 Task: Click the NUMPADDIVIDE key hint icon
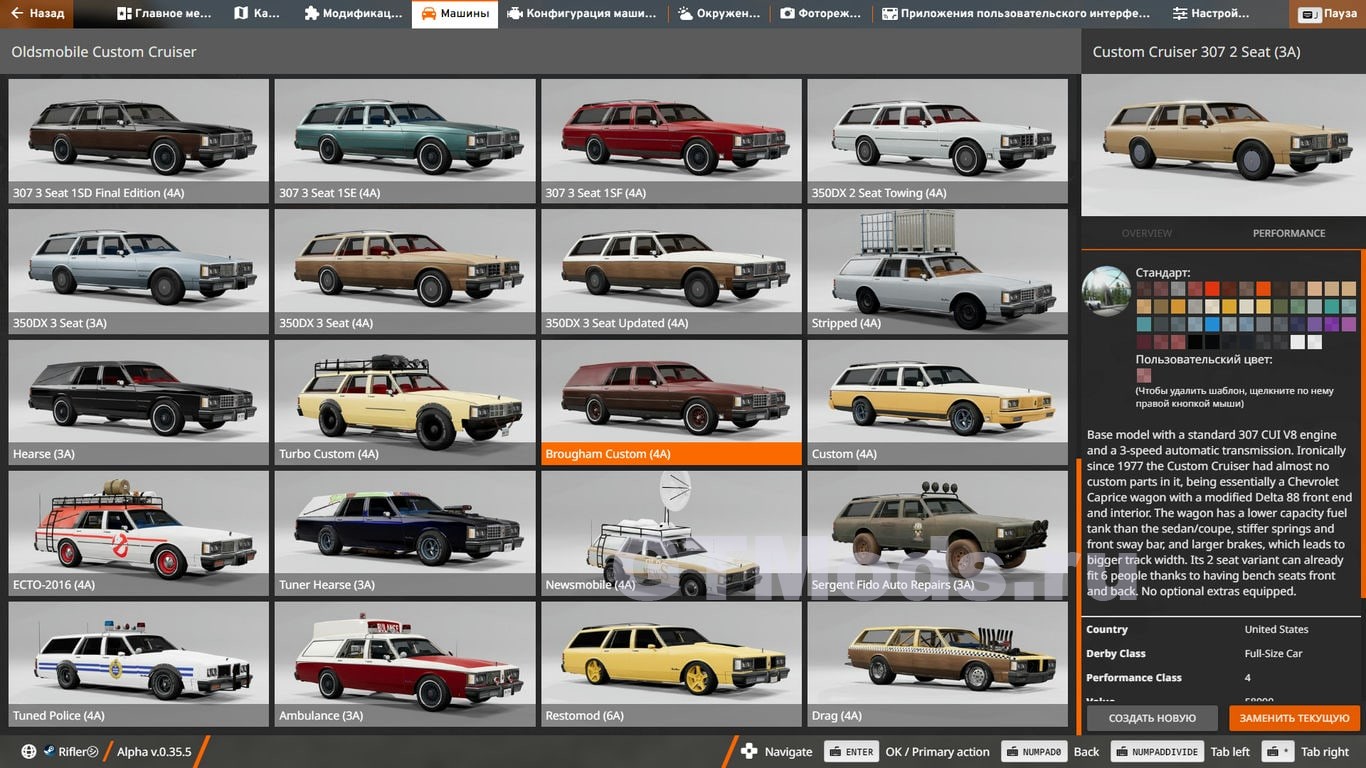point(1157,752)
